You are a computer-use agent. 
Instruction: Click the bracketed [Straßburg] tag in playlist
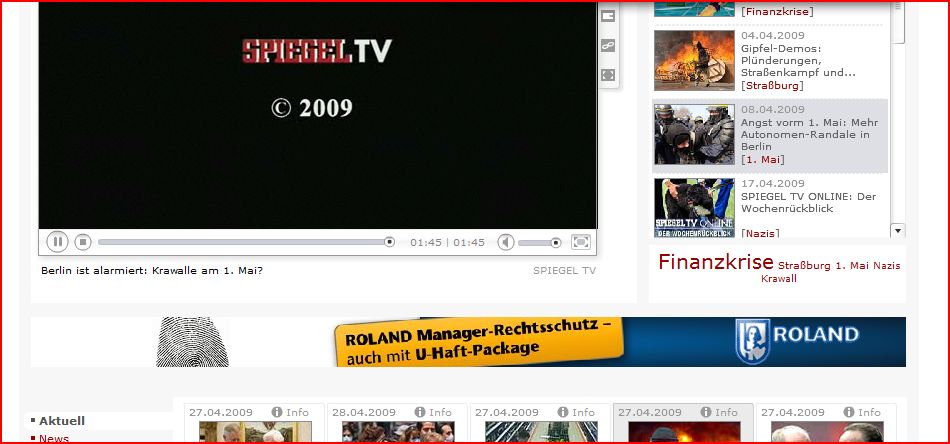(x=772, y=85)
